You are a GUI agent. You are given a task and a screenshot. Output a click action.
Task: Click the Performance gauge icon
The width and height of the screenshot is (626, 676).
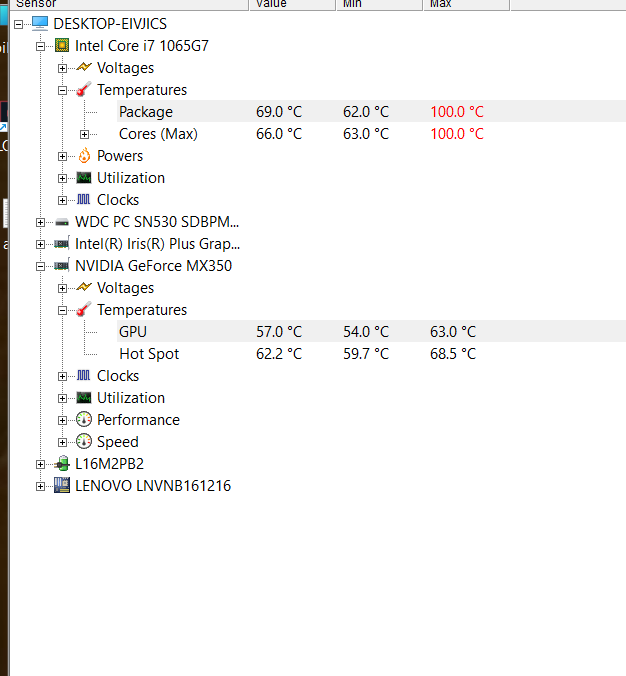pyautogui.click(x=84, y=419)
